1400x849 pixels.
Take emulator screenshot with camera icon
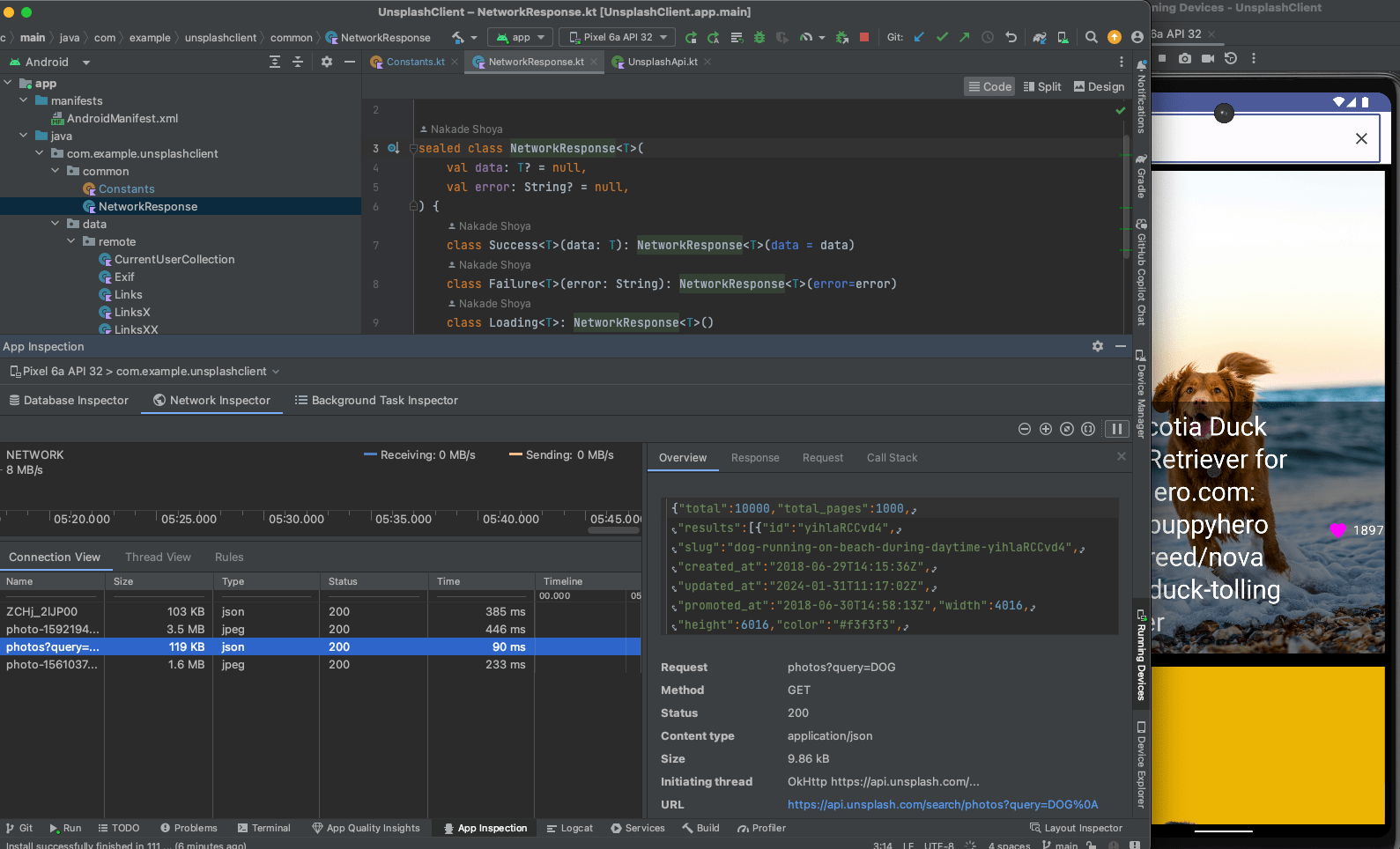click(1185, 58)
